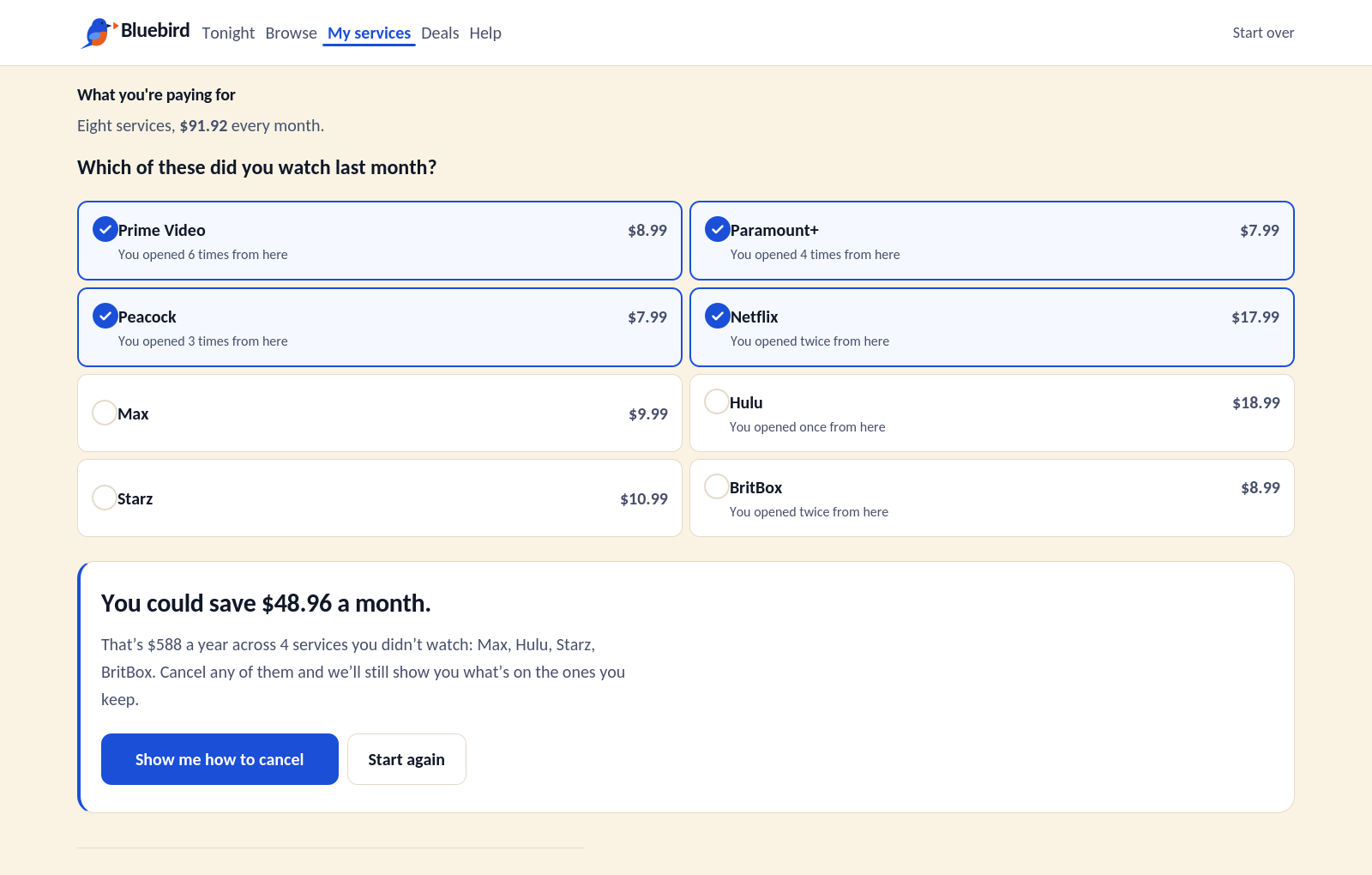Click the Peacock service name
The image size is (1372, 875).
(x=147, y=317)
